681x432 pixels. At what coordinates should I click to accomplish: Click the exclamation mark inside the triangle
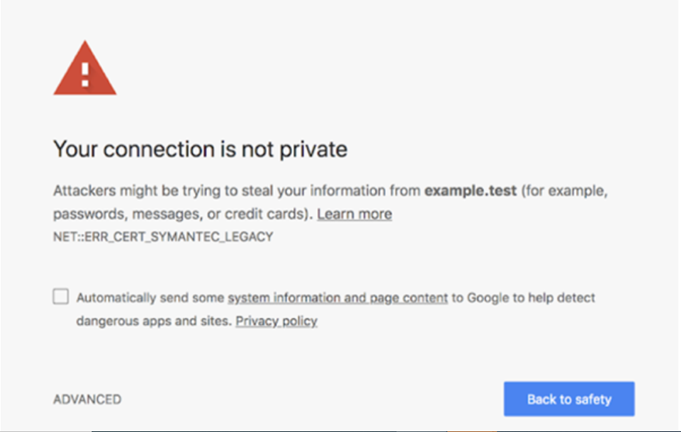pyautogui.click(x=86, y=74)
